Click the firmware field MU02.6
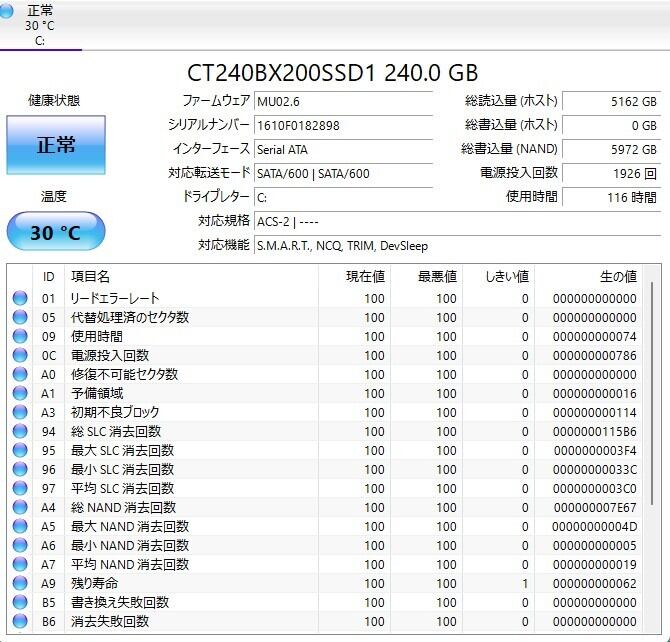Screen dimensions: 670x642 tap(344, 102)
